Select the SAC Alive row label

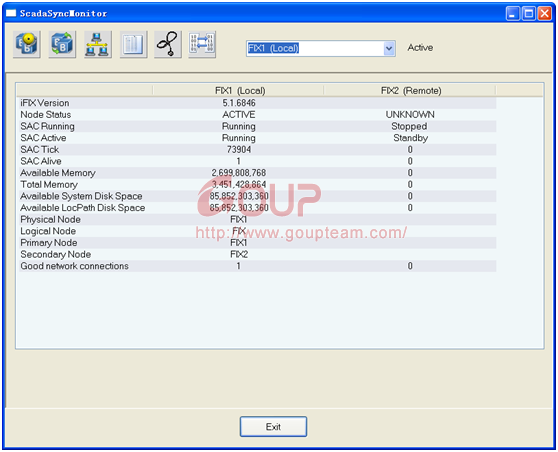41,161
